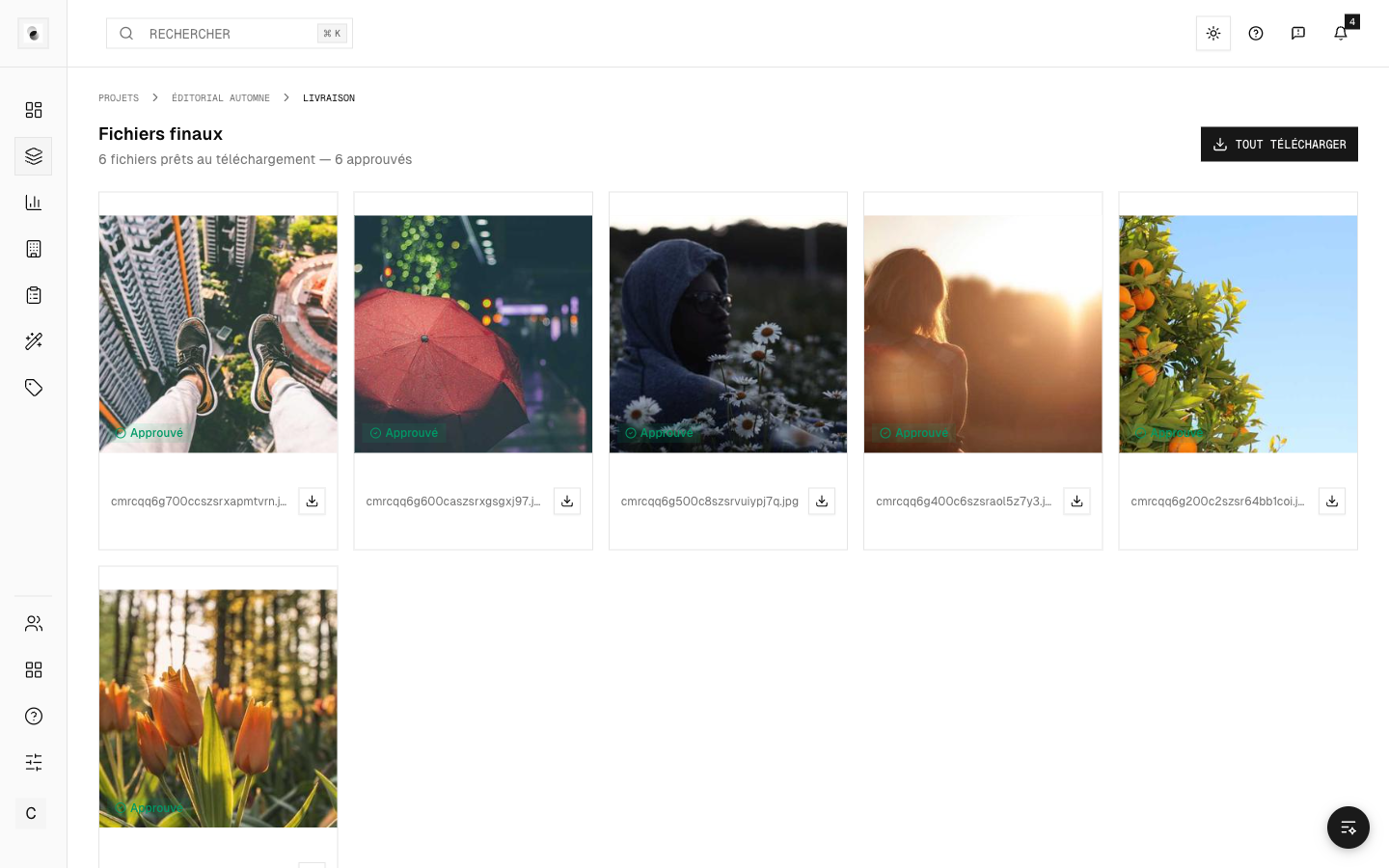Click filename cmrcqq6g500c8szsrvuiypj7q.jpg
Screen dimensions: 1389x868
(710, 502)
